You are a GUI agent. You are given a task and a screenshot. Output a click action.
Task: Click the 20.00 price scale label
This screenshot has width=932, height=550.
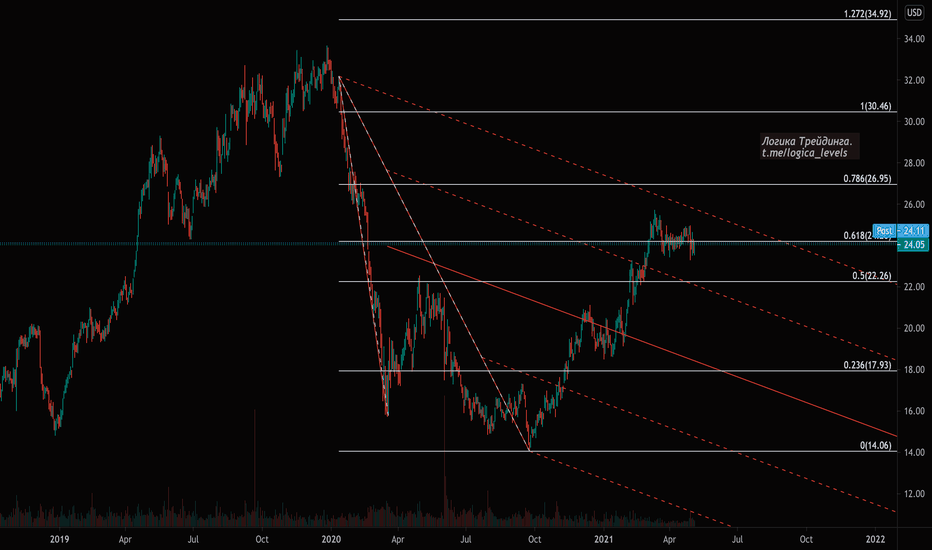[x=914, y=328]
